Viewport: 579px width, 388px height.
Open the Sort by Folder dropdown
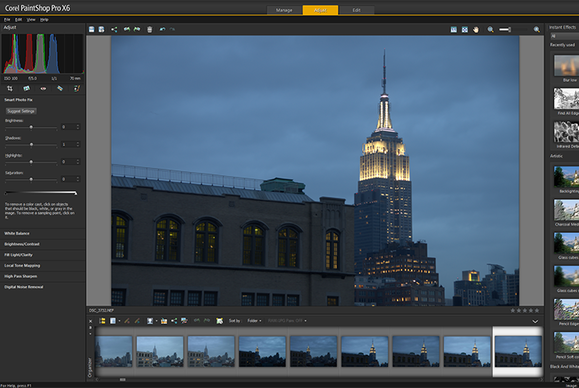[x=254, y=321]
